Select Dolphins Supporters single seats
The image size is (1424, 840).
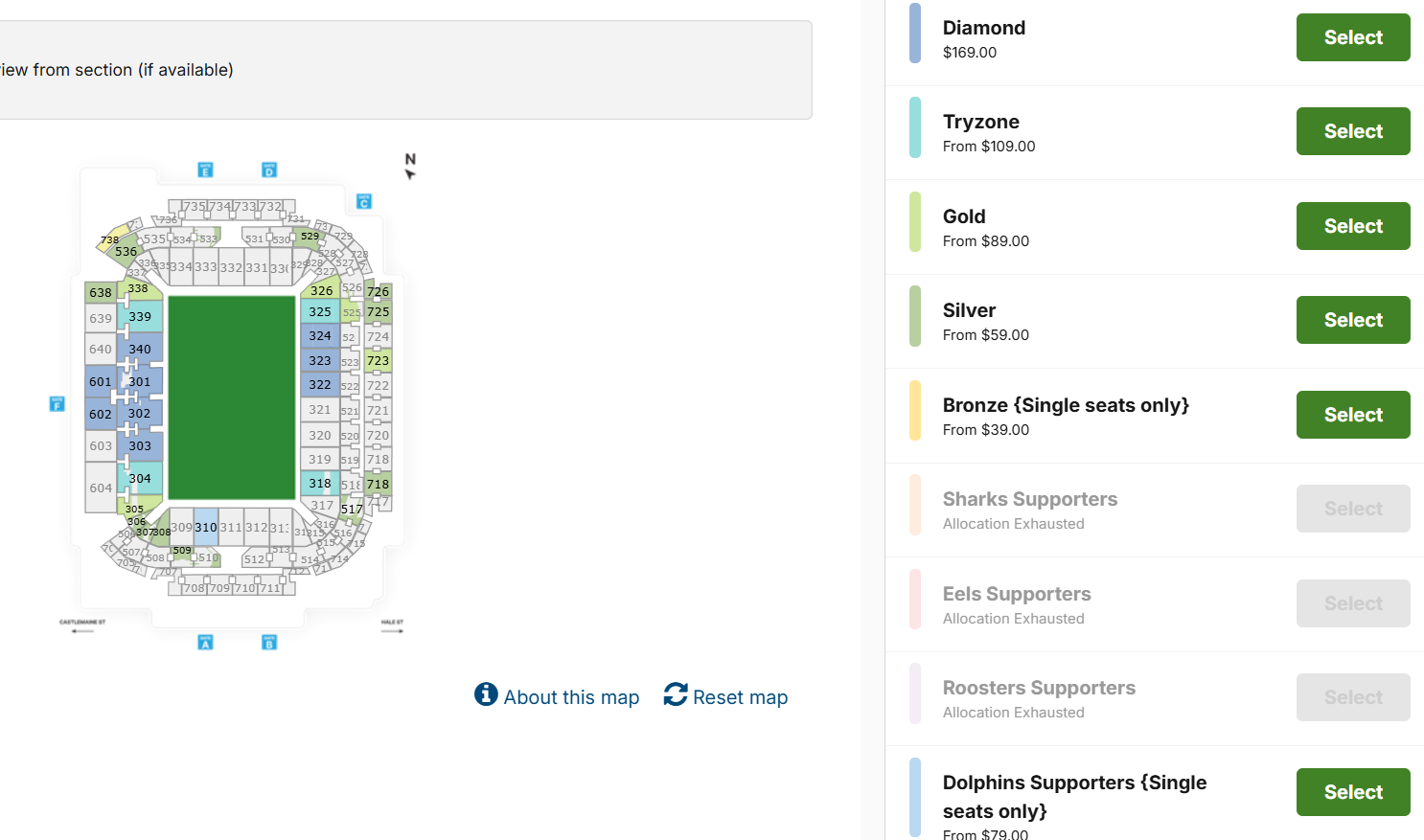[1353, 792]
